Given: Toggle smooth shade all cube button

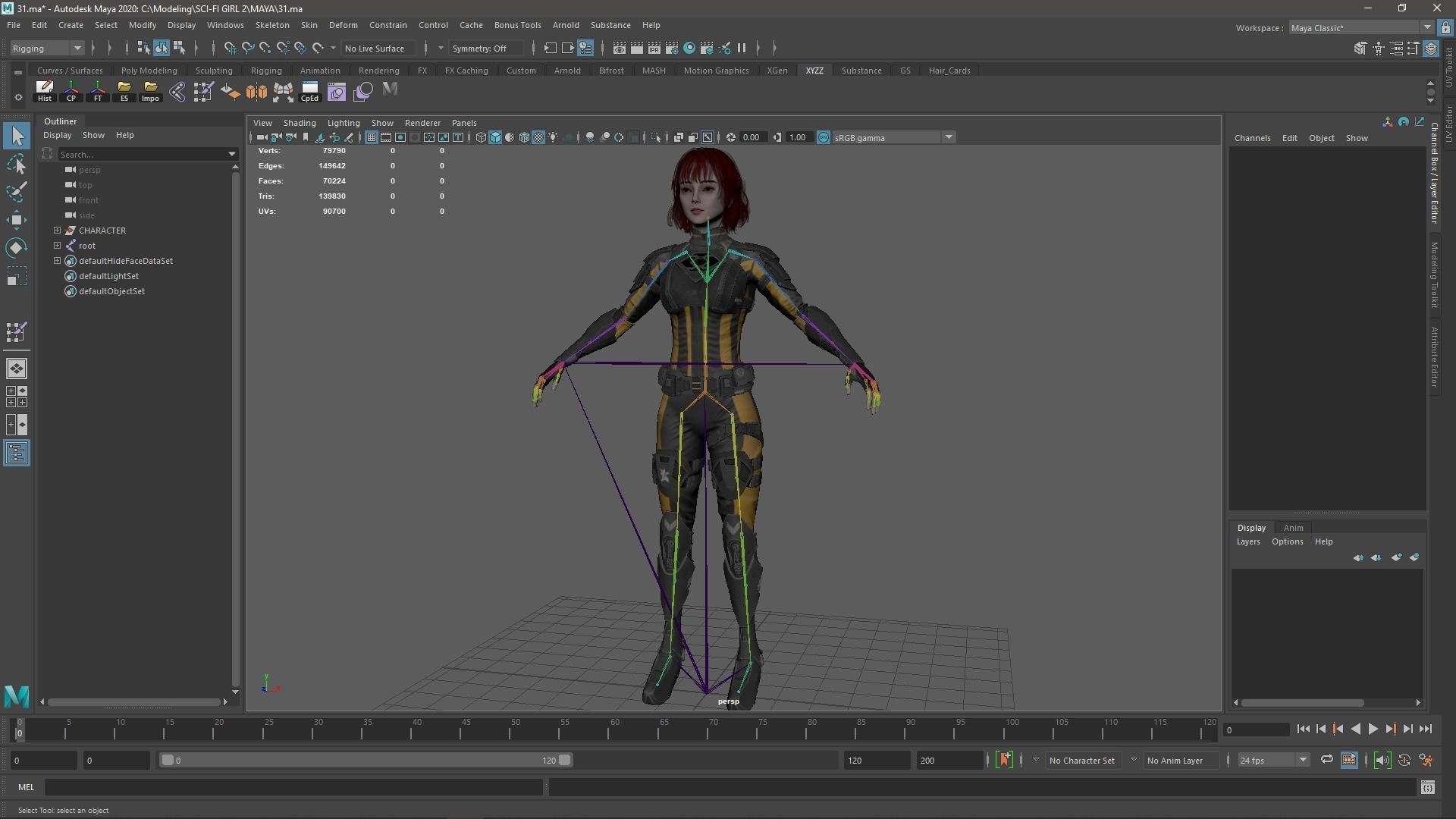Looking at the screenshot, I should [x=495, y=137].
